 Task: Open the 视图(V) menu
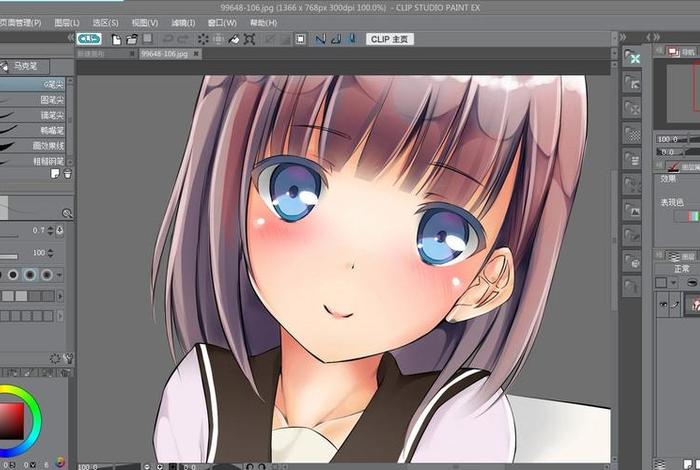pos(145,23)
